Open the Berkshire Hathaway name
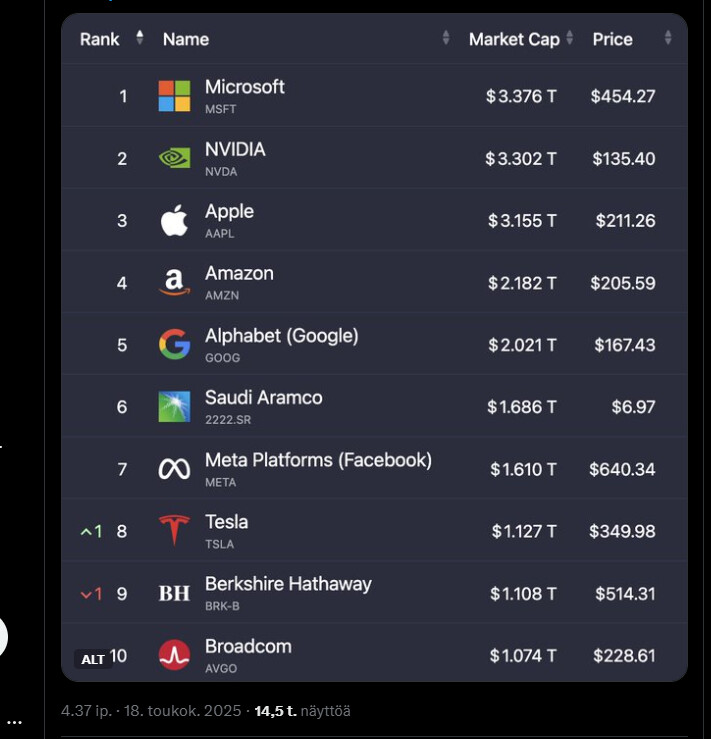711x739 pixels. point(288,584)
